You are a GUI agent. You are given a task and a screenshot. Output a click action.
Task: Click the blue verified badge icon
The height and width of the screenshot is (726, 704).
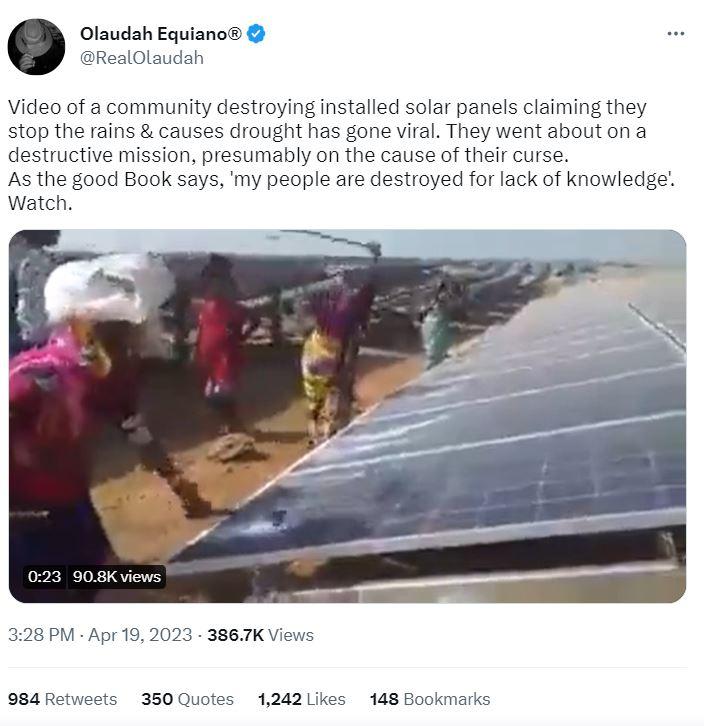click(x=256, y=34)
